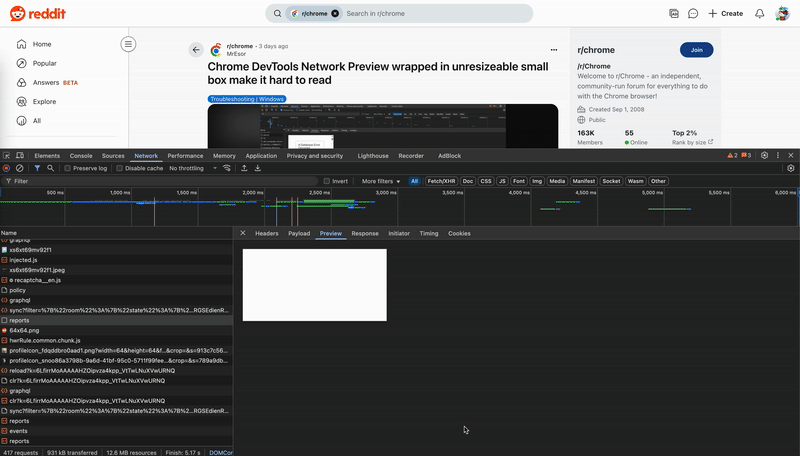The height and width of the screenshot is (456, 800).
Task: Select the 64x64.png request row
Action: coord(116,331)
